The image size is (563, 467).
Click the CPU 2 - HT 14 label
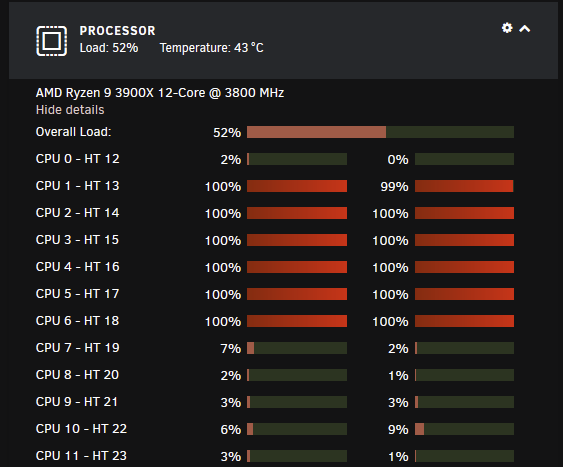78,213
